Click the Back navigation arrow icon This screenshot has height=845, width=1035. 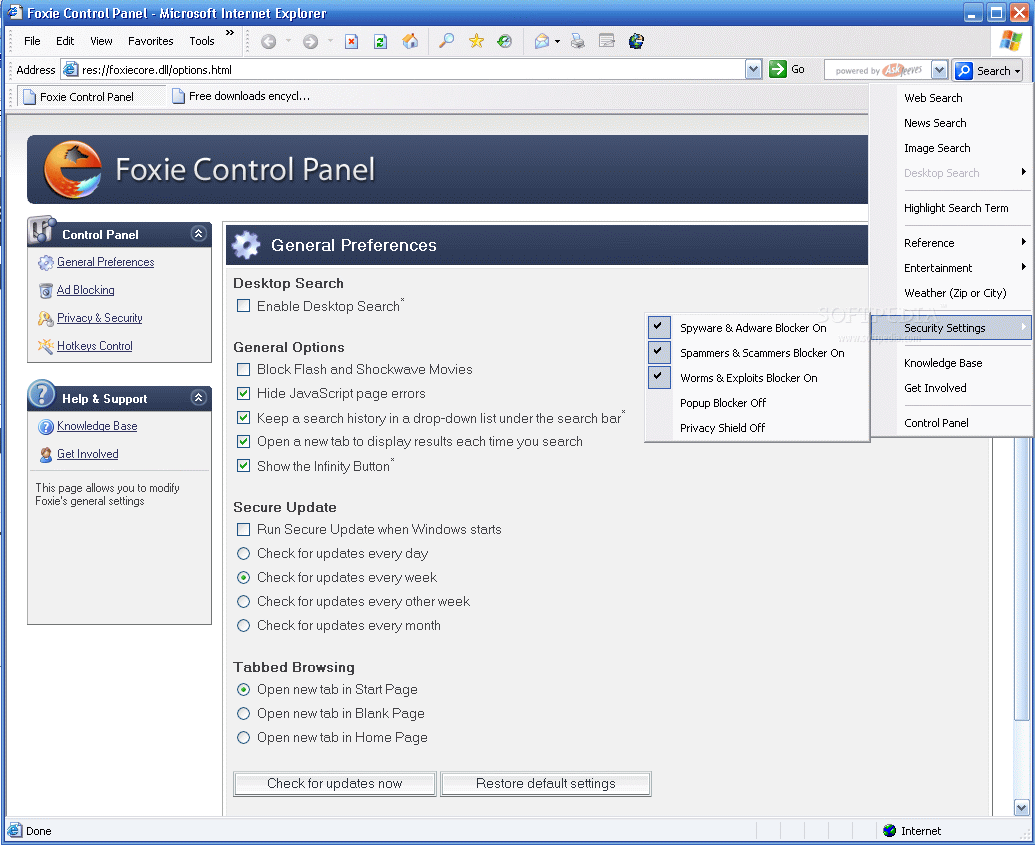pos(269,42)
